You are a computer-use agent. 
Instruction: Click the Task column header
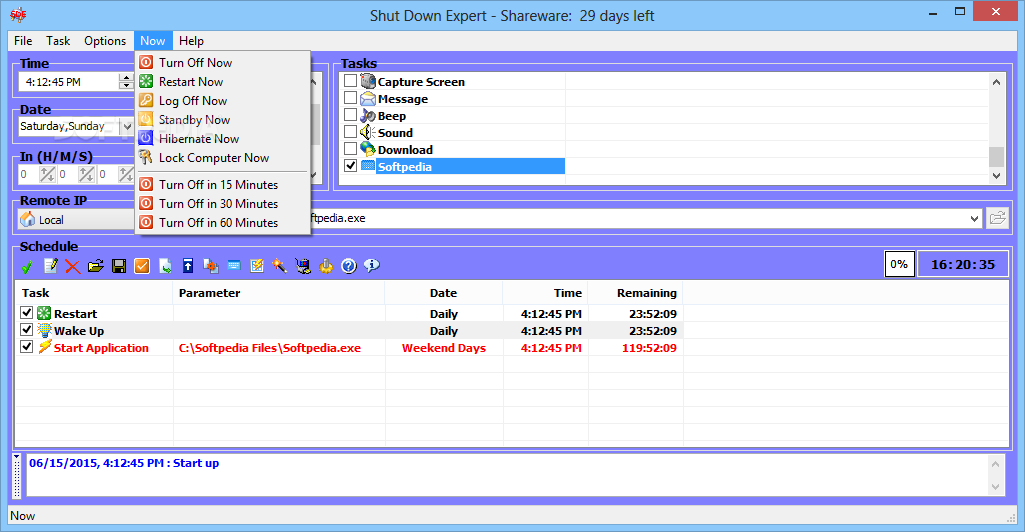[x=94, y=293]
